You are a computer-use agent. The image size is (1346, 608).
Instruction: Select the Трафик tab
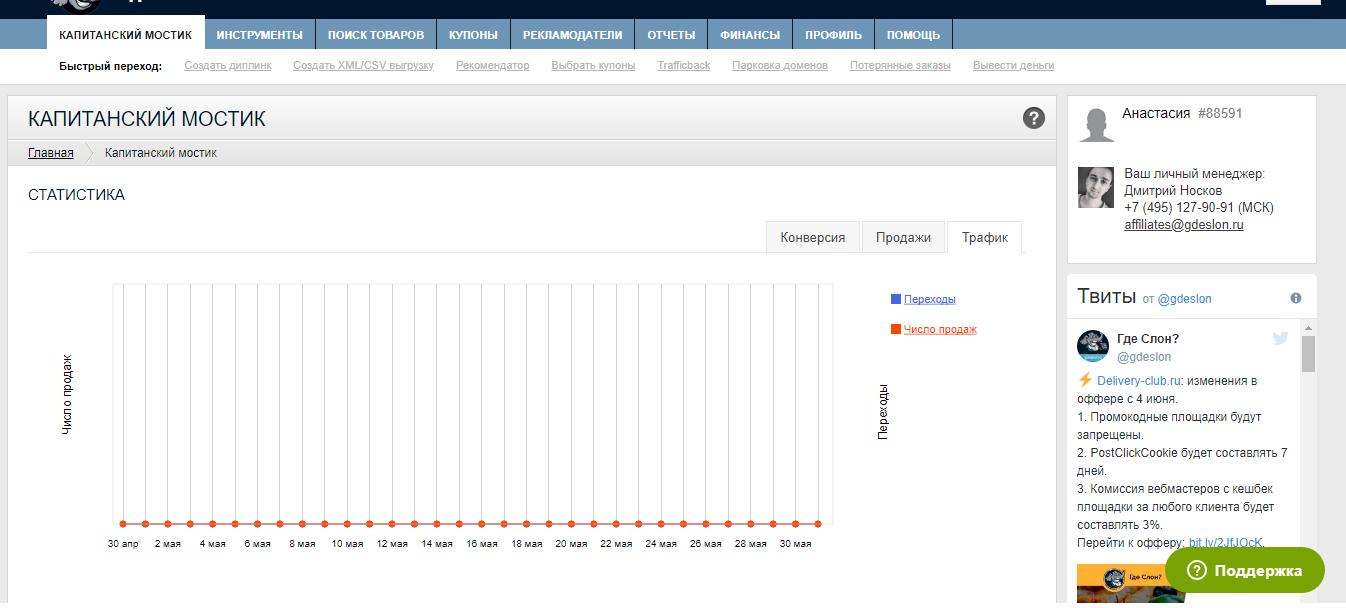984,237
